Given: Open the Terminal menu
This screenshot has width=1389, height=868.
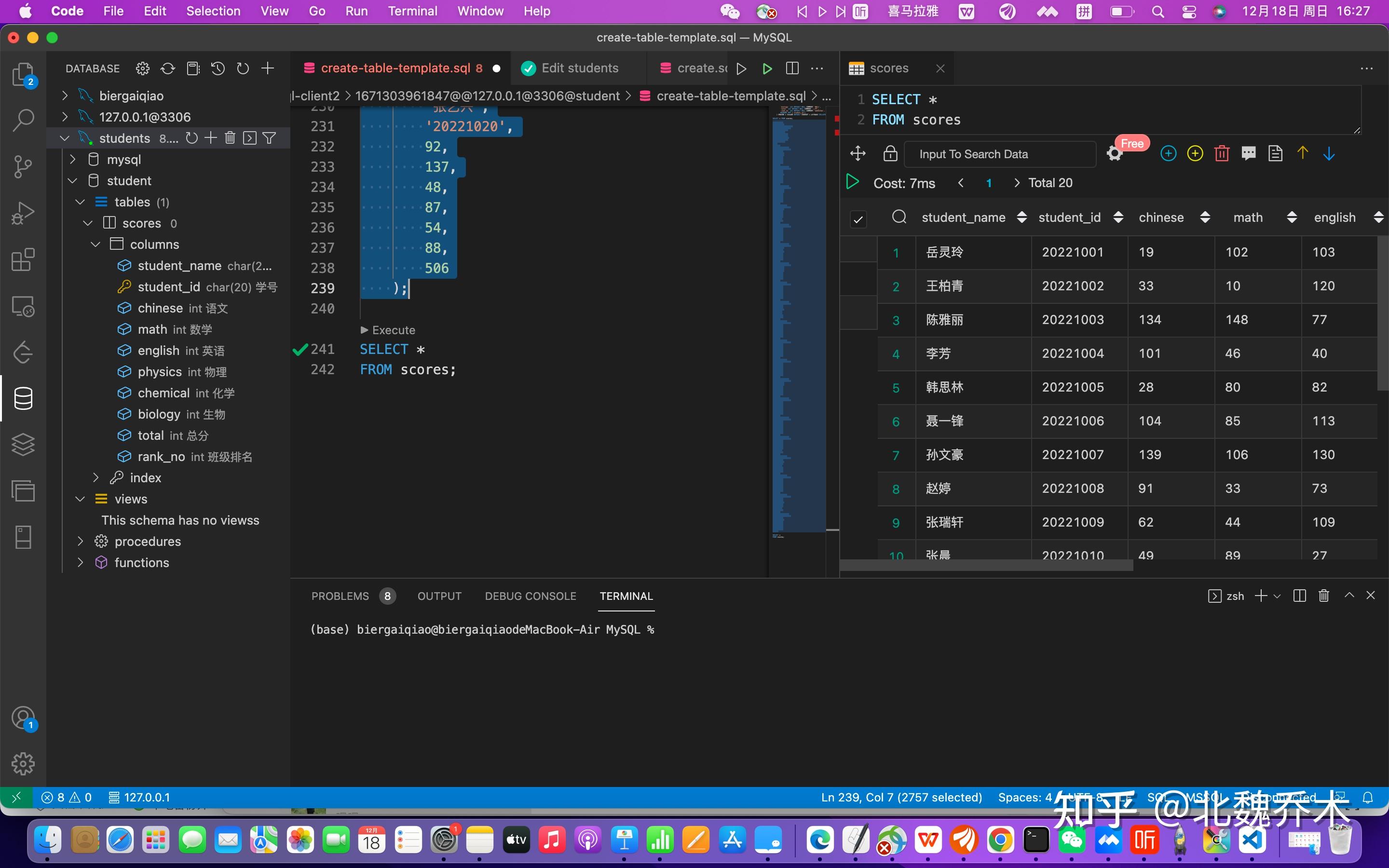Looking at the screenshot, I should 412,11.
